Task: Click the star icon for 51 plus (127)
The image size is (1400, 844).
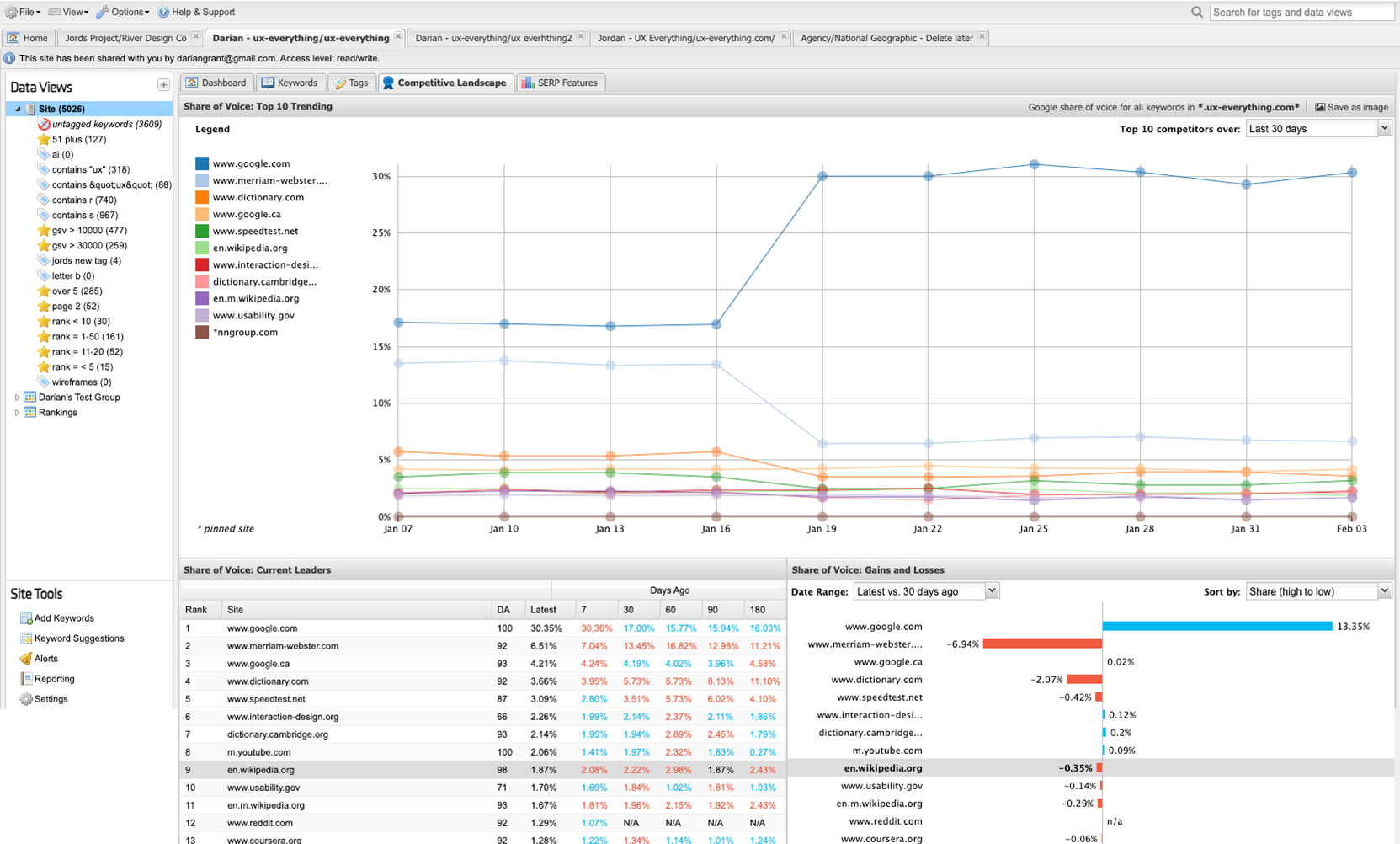Action: [44, 139]
